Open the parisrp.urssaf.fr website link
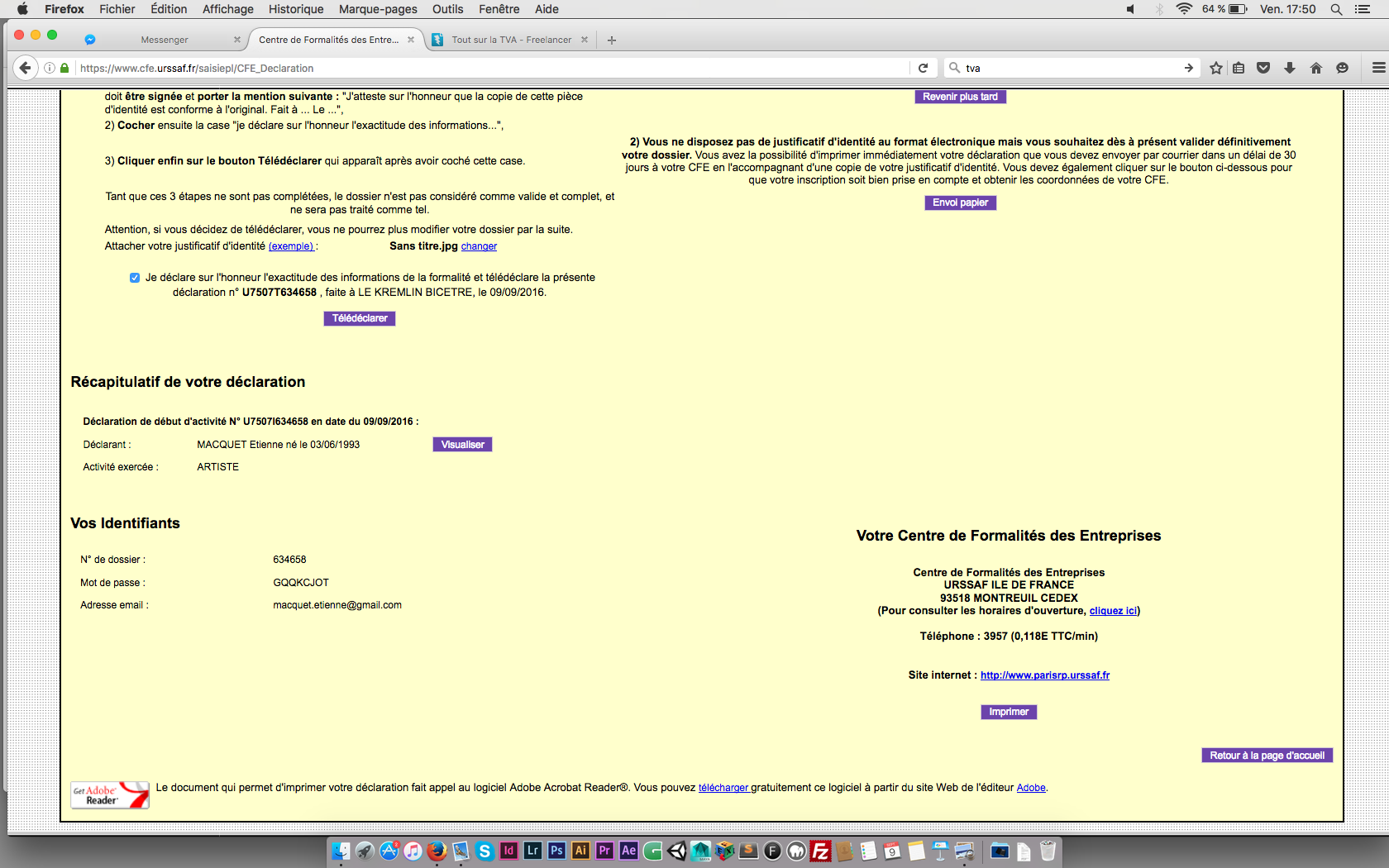1389x868 pixels. pyautogui.click(x=1044, y=675)
